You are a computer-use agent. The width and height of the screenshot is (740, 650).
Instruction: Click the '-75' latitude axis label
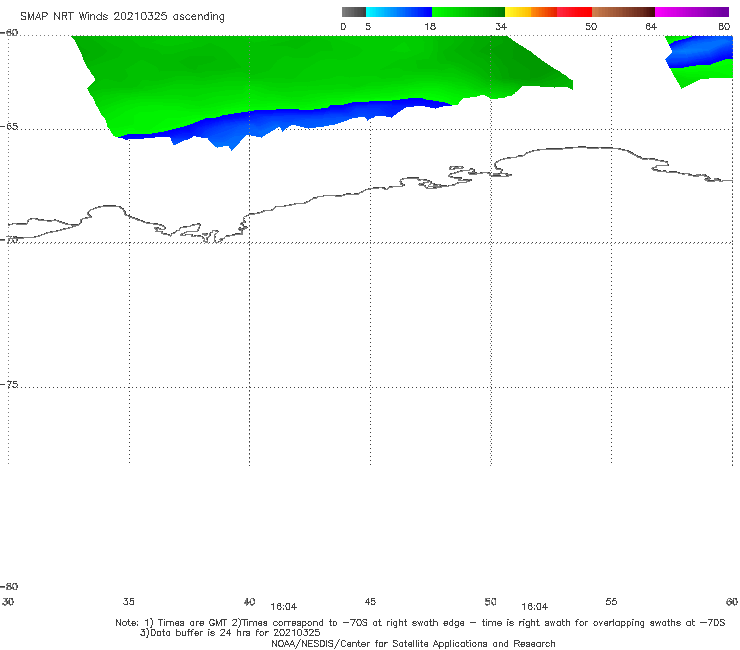[x=9, y=385]
